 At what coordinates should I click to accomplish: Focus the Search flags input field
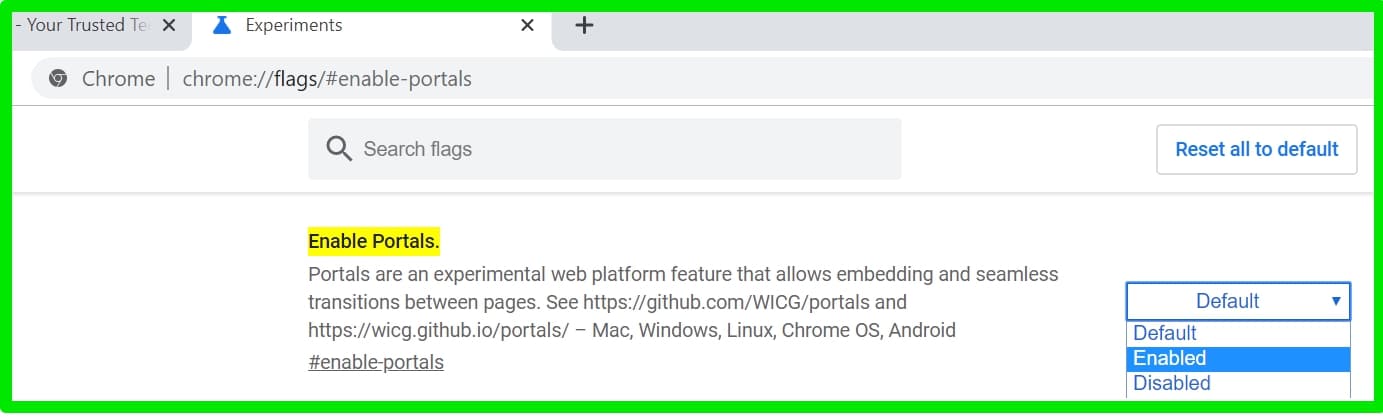coord(604,149)
